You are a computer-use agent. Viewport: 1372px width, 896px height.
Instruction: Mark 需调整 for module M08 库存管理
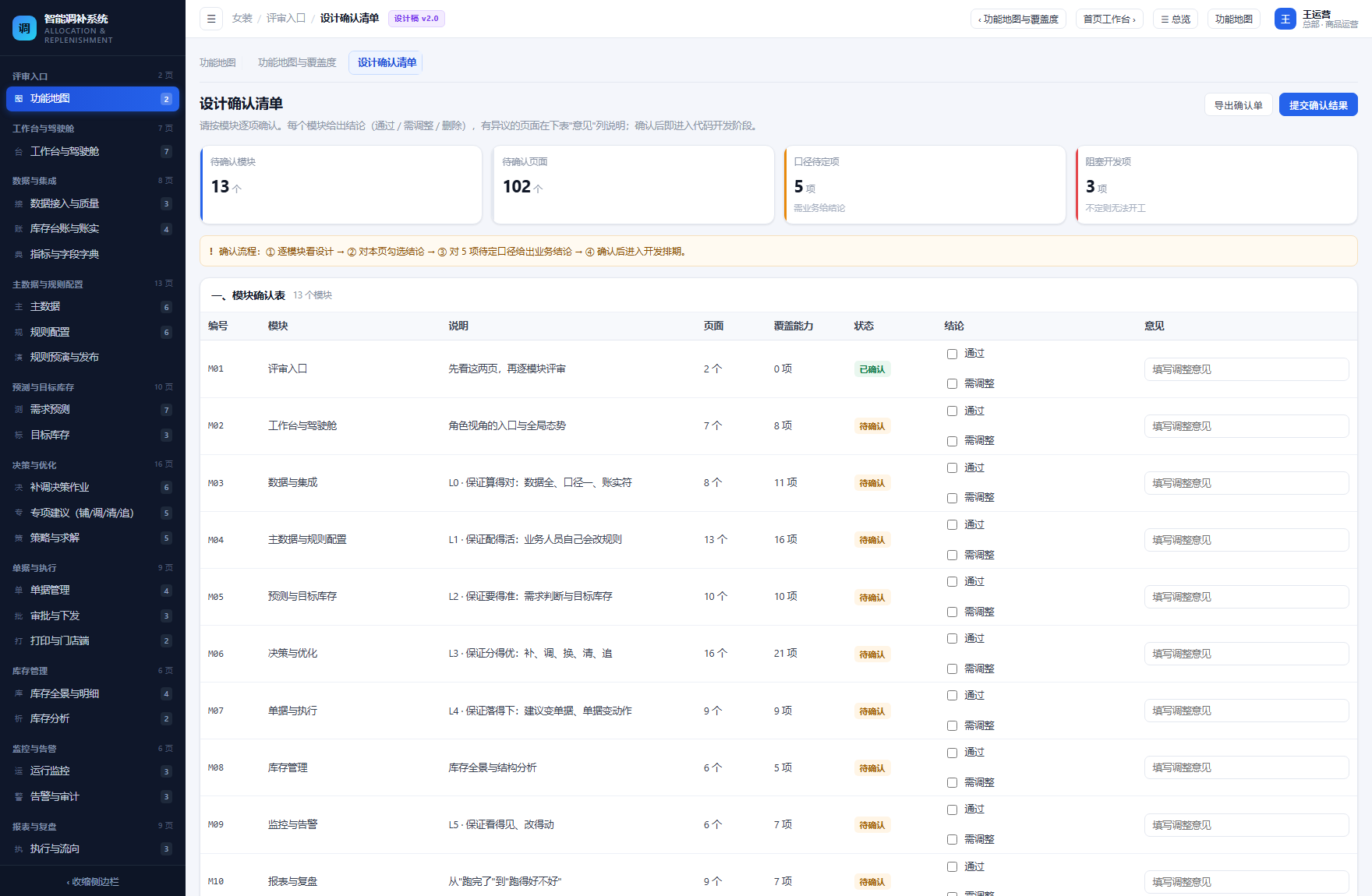click(952, 783)
